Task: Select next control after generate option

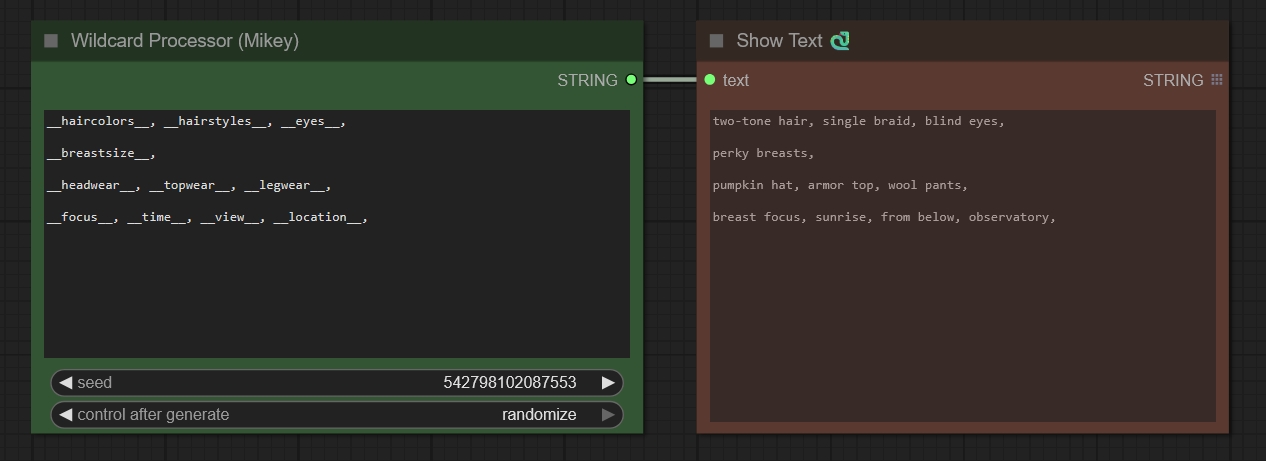Action: [607, 415]
